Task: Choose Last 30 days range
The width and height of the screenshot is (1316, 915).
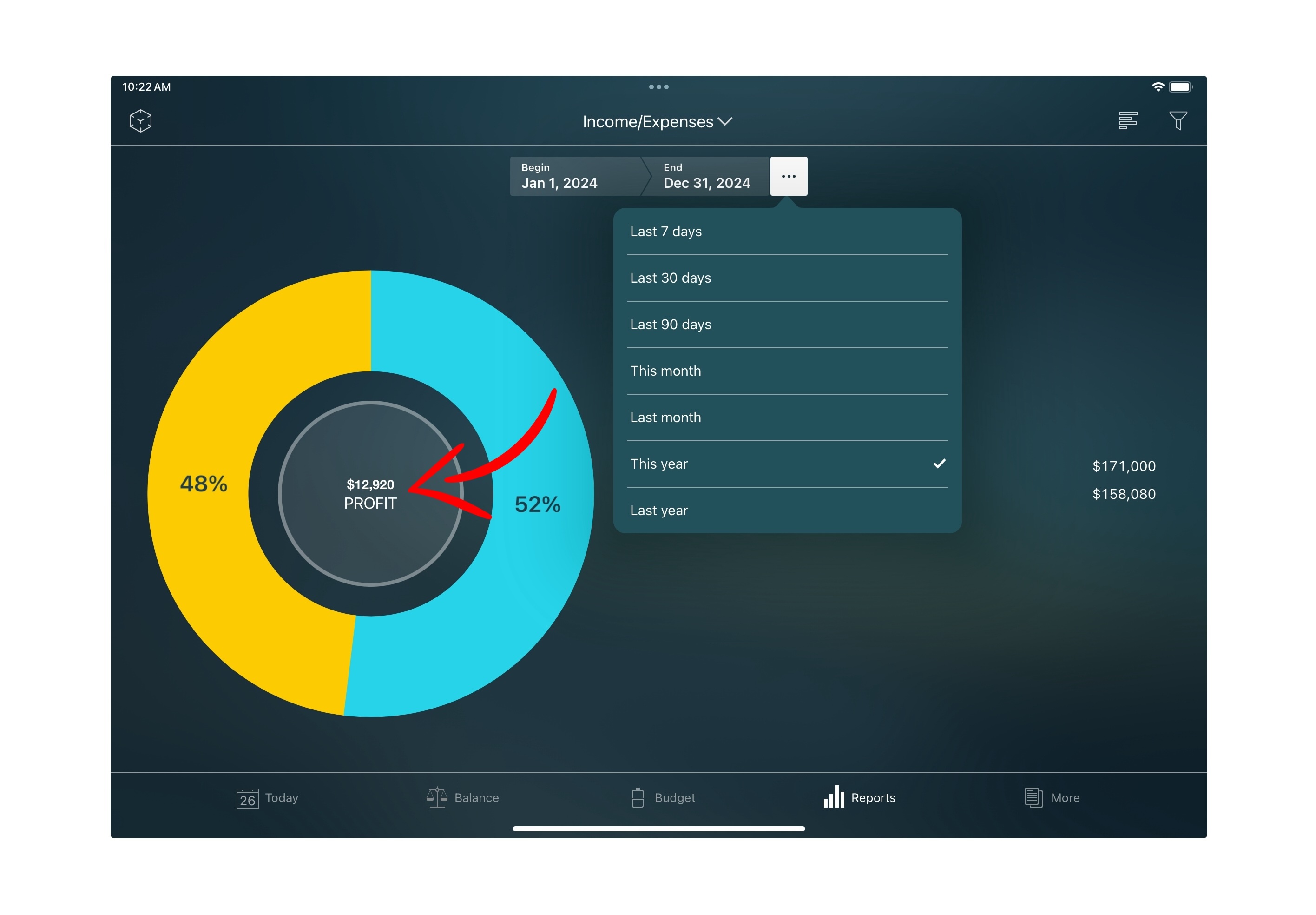Action: (x=787, y=278)
